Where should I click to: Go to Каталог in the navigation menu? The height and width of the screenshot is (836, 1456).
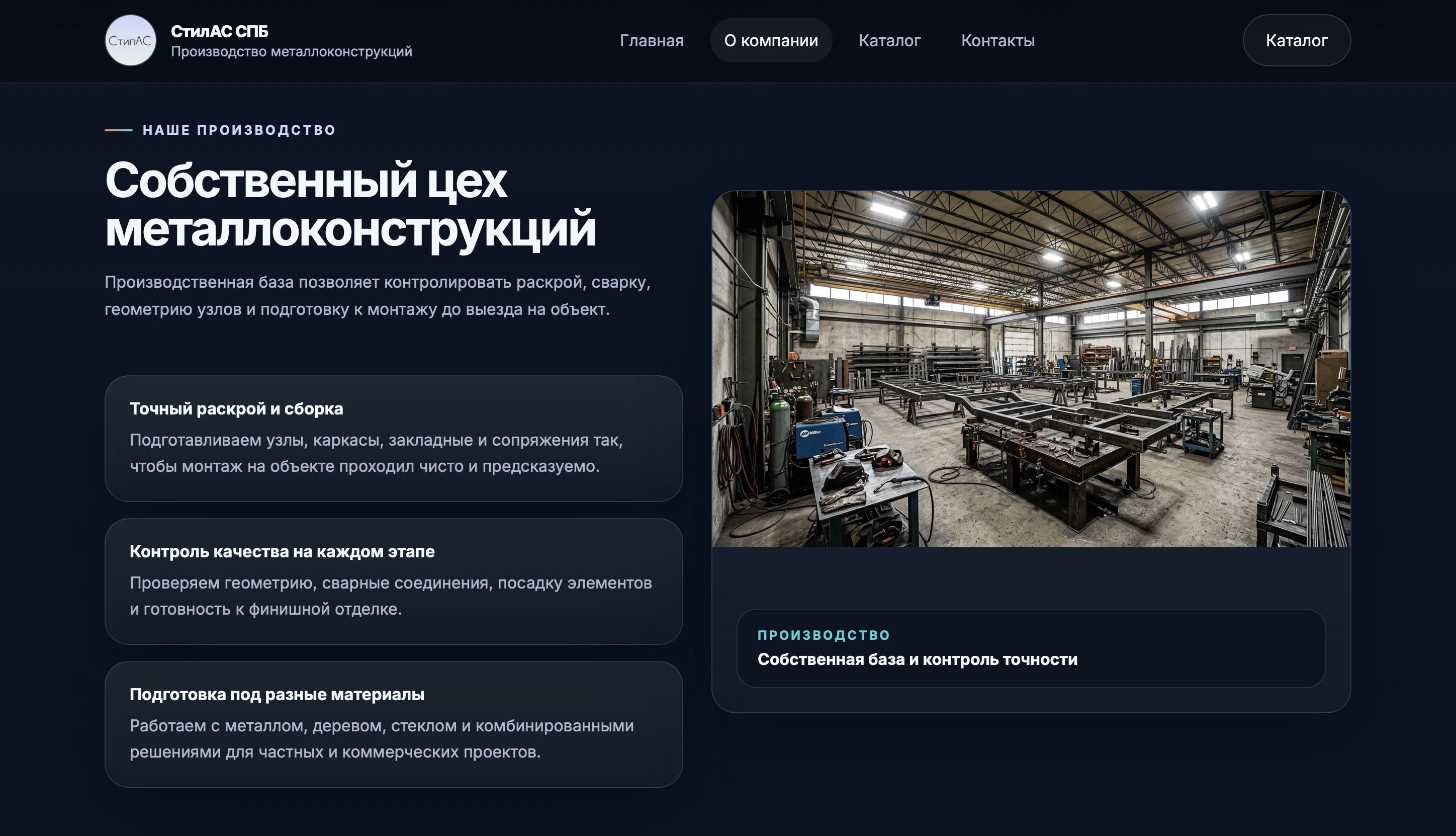(889, 40)
